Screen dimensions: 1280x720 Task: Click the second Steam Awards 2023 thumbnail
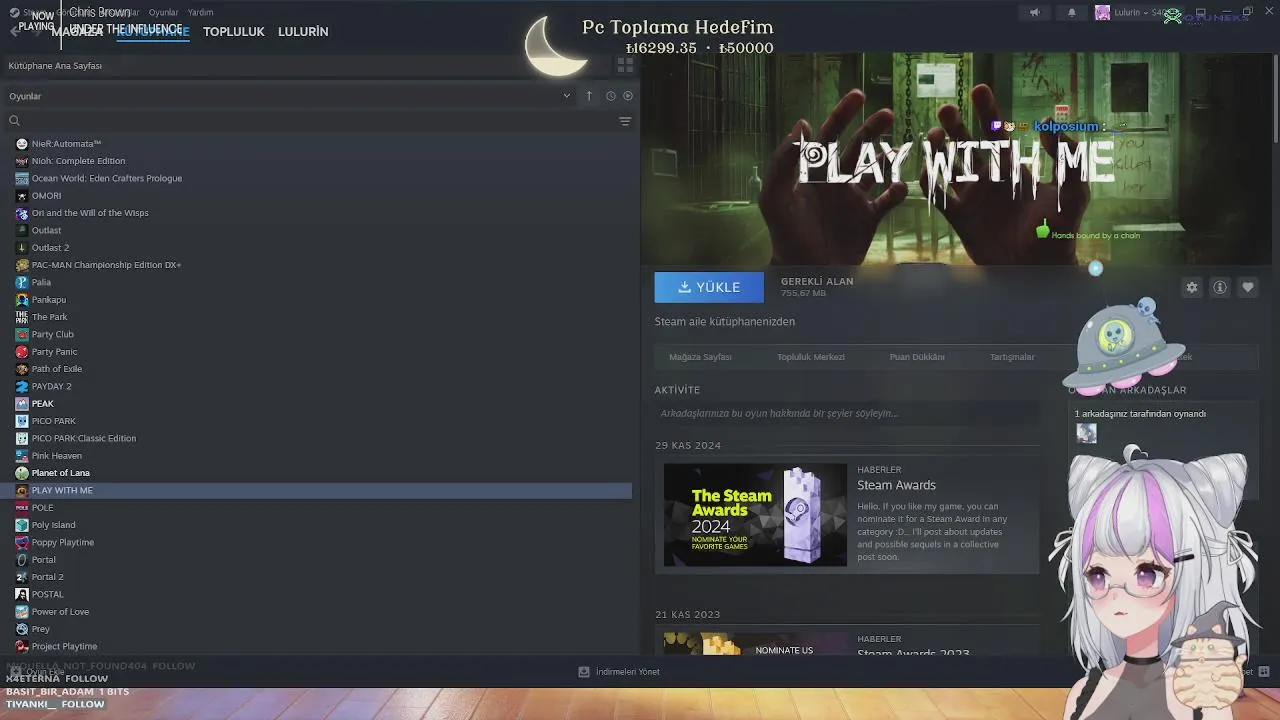(x=755, y=644)
